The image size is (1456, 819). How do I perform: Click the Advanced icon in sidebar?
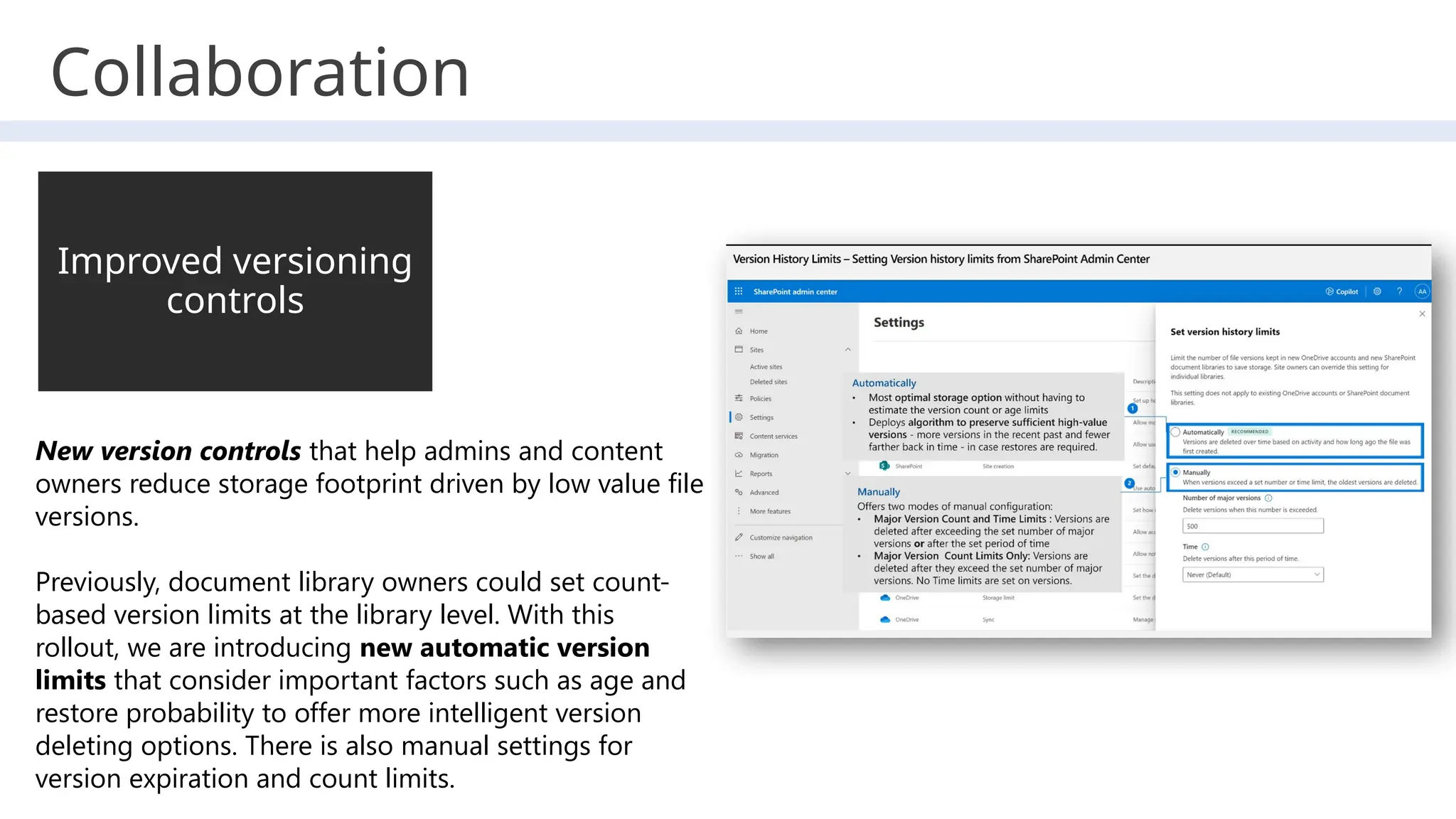(x=739, y=492)
